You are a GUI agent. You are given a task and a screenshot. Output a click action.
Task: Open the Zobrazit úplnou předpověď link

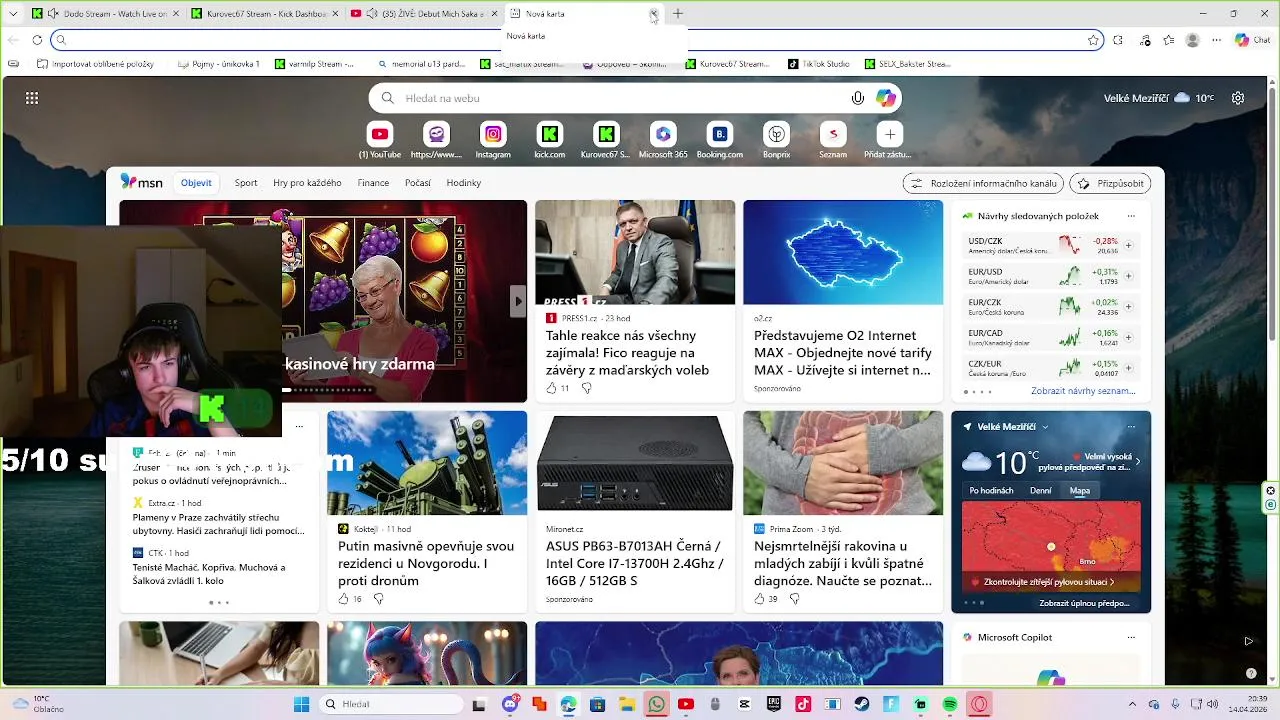(1084, 603)
